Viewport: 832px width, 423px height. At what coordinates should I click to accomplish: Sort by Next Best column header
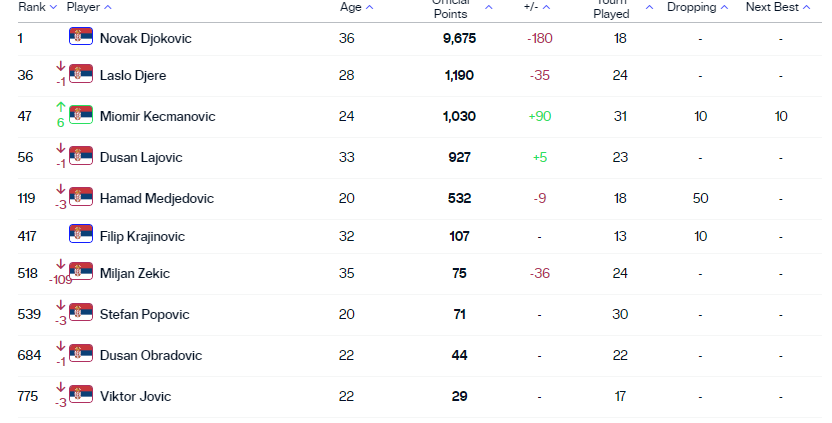[779, 7]
